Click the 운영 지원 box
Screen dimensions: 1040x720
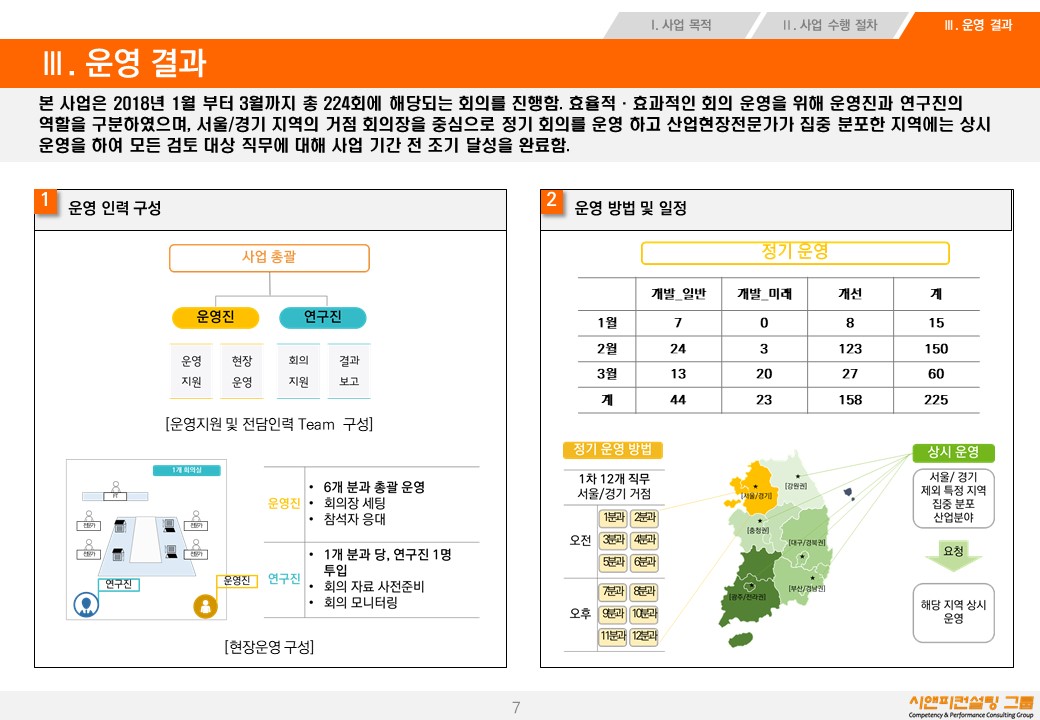(x=191, y=371)
